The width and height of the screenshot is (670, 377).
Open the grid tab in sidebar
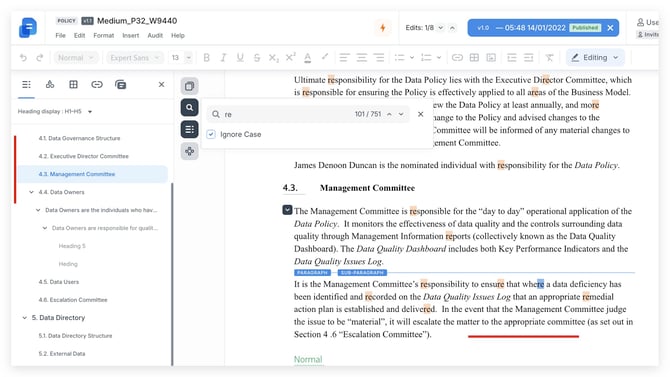73,85
